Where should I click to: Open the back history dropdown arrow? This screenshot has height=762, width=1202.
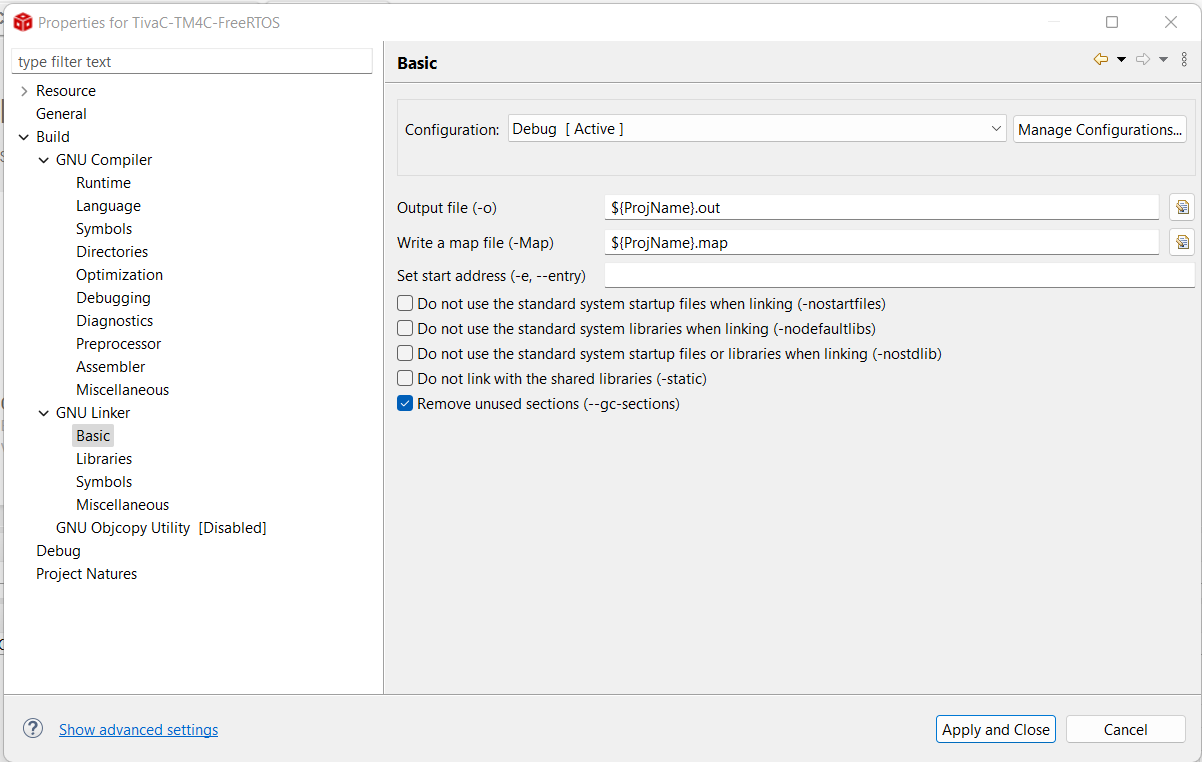(1121, 60)
